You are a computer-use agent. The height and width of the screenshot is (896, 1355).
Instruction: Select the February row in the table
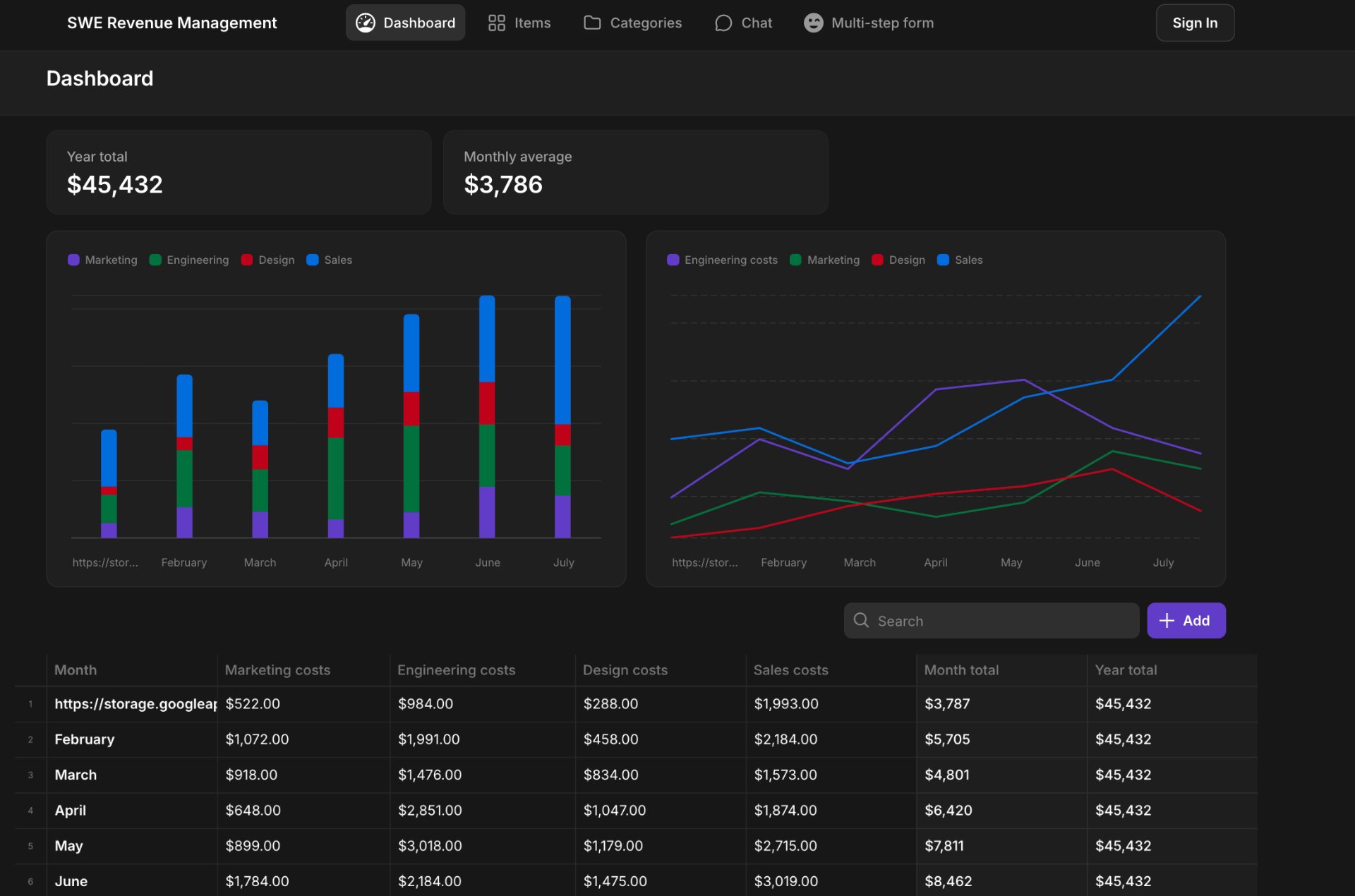click(x=84, y=739)
